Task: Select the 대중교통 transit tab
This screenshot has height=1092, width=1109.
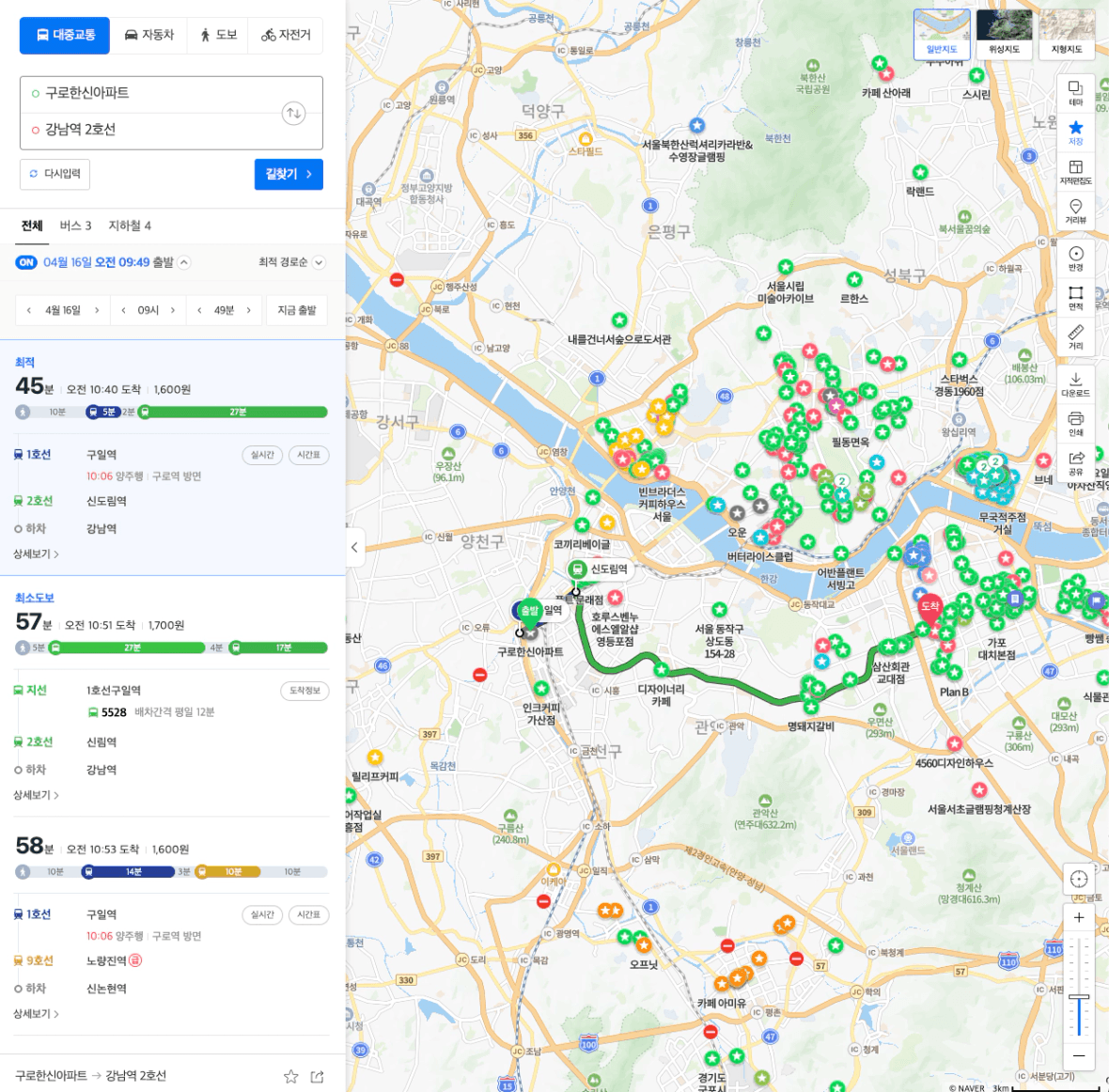Action: coord(65,36)
